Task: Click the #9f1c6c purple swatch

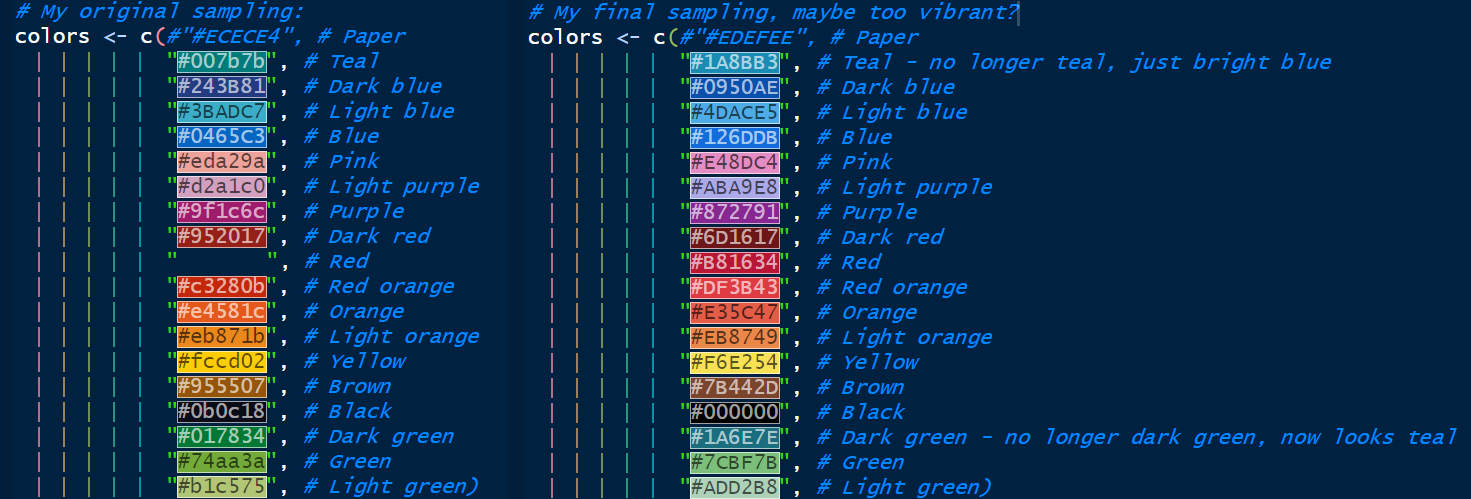Action: [x=221, y=211]
